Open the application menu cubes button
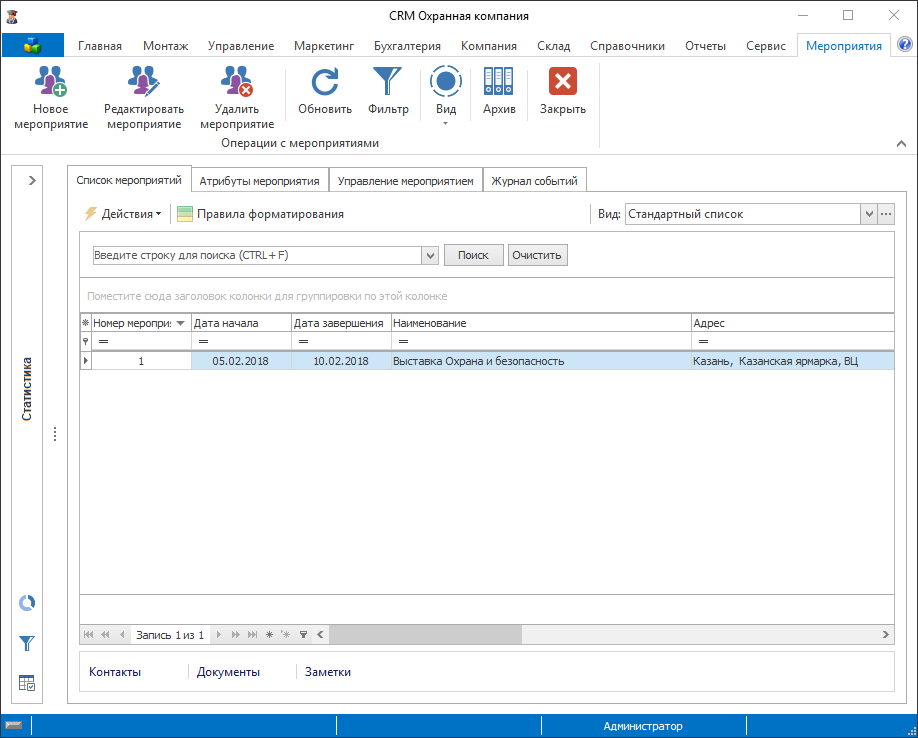Screen dimensions: 918x738 pyautogui.click(x=33, y=45)
